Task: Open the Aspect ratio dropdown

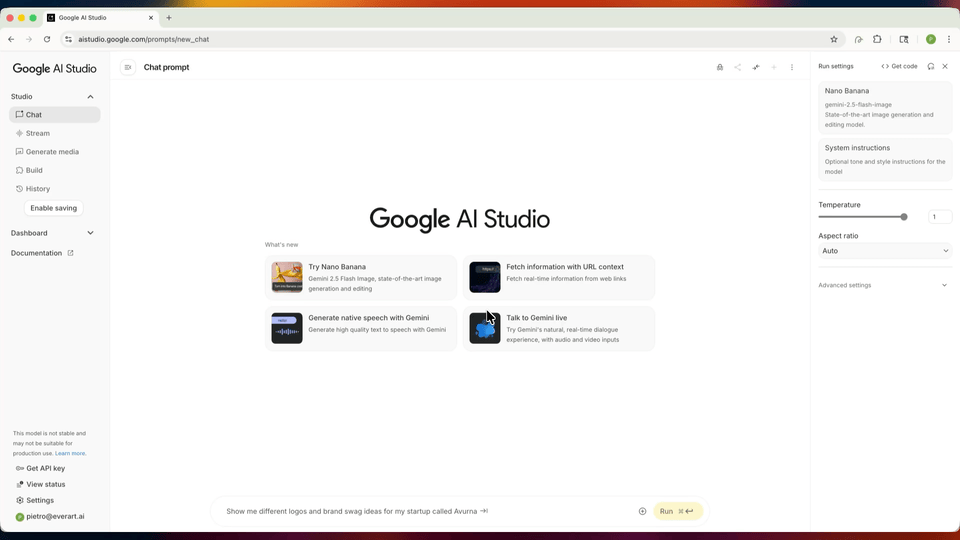Action: point(885,251)
